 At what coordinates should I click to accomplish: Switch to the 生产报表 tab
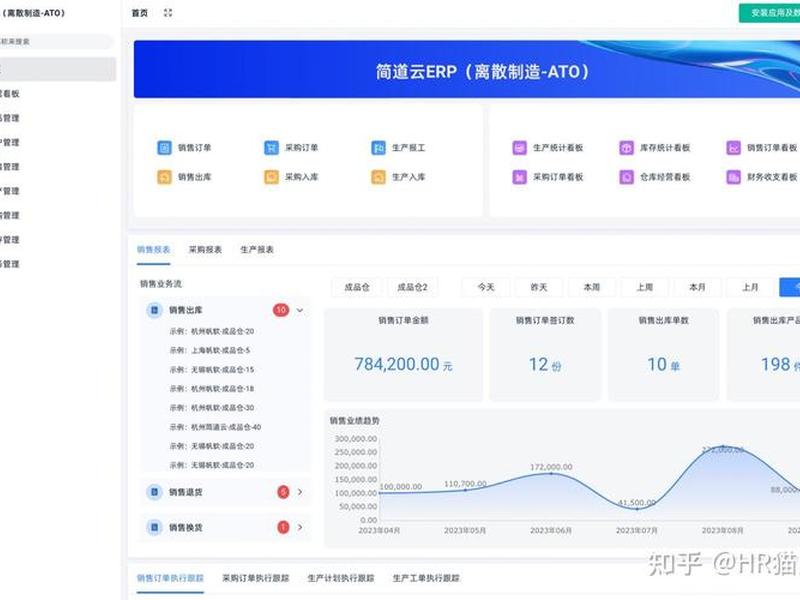coord(257,249)
